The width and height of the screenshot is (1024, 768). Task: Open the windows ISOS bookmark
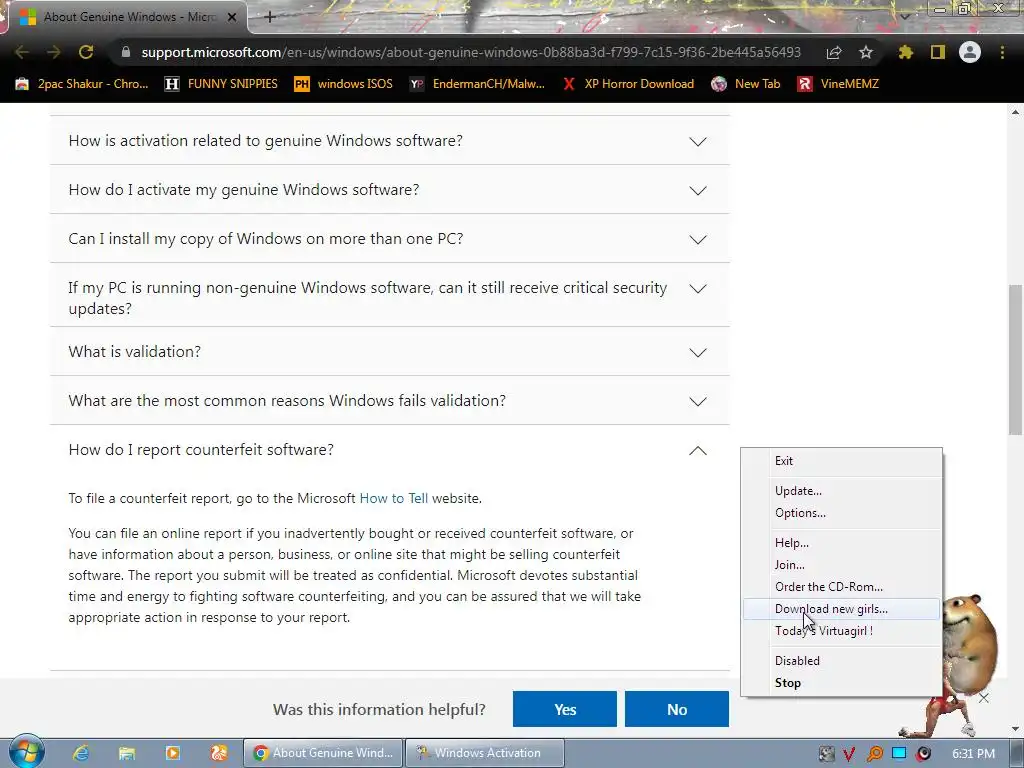click(344, 84)
